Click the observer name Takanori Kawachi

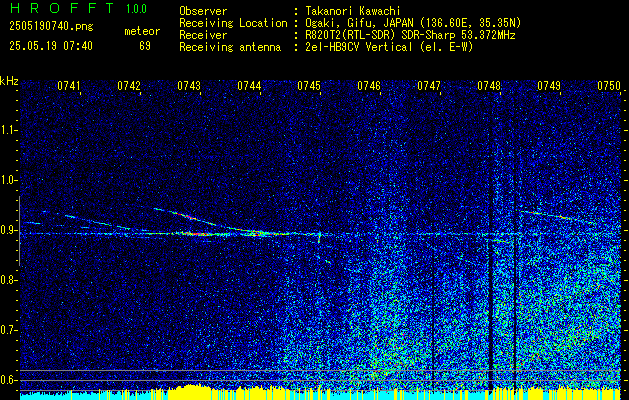353,11
